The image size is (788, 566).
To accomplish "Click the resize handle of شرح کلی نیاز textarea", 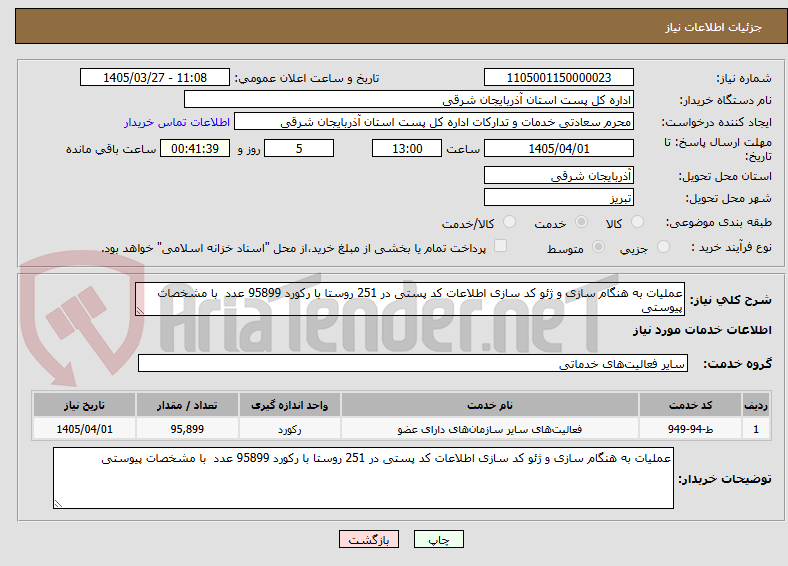I will coord(140,311).
